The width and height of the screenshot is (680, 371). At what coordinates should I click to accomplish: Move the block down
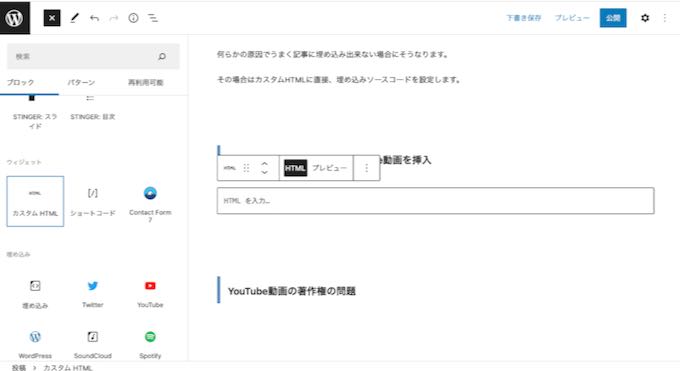coord(264,172)
